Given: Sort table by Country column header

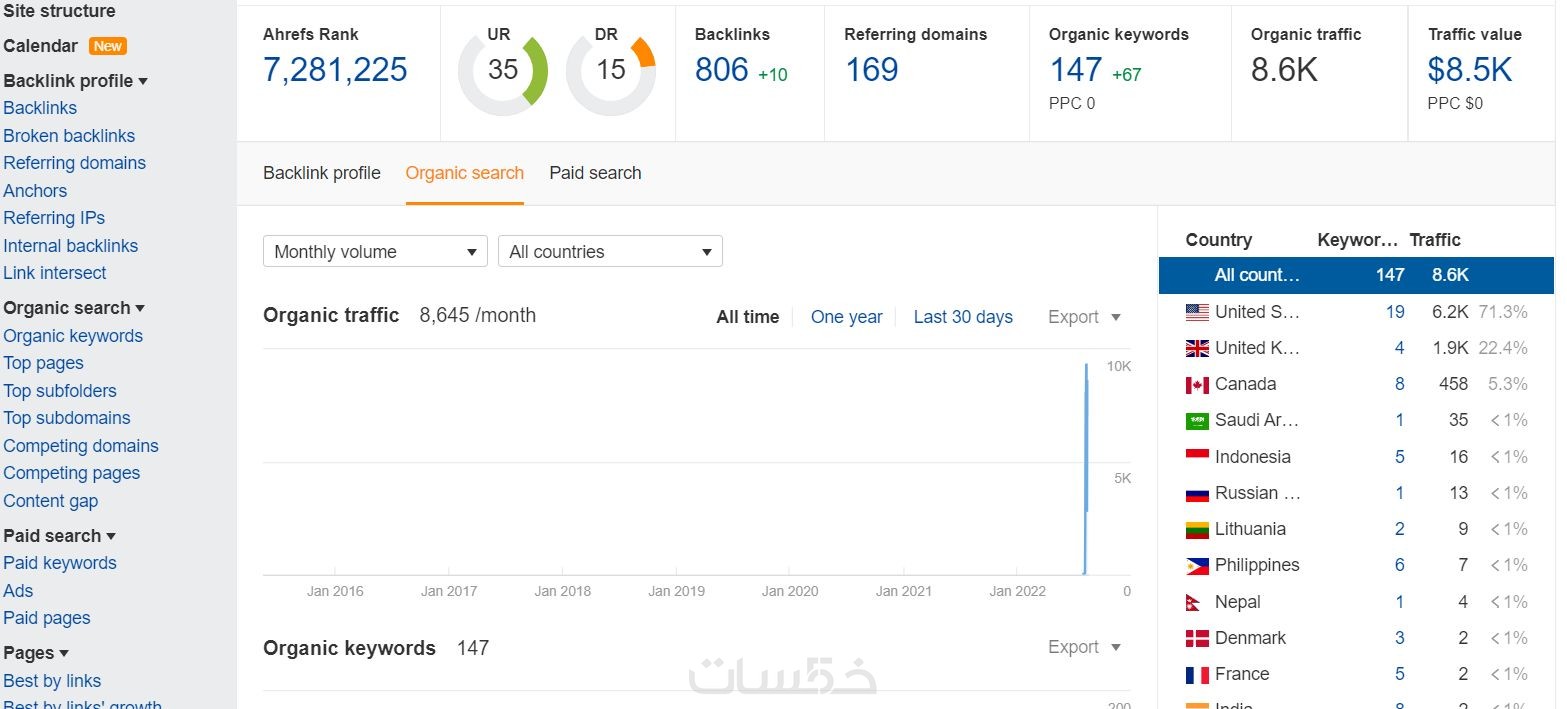Looking at the screenshot, I should tap(1218, 240).
